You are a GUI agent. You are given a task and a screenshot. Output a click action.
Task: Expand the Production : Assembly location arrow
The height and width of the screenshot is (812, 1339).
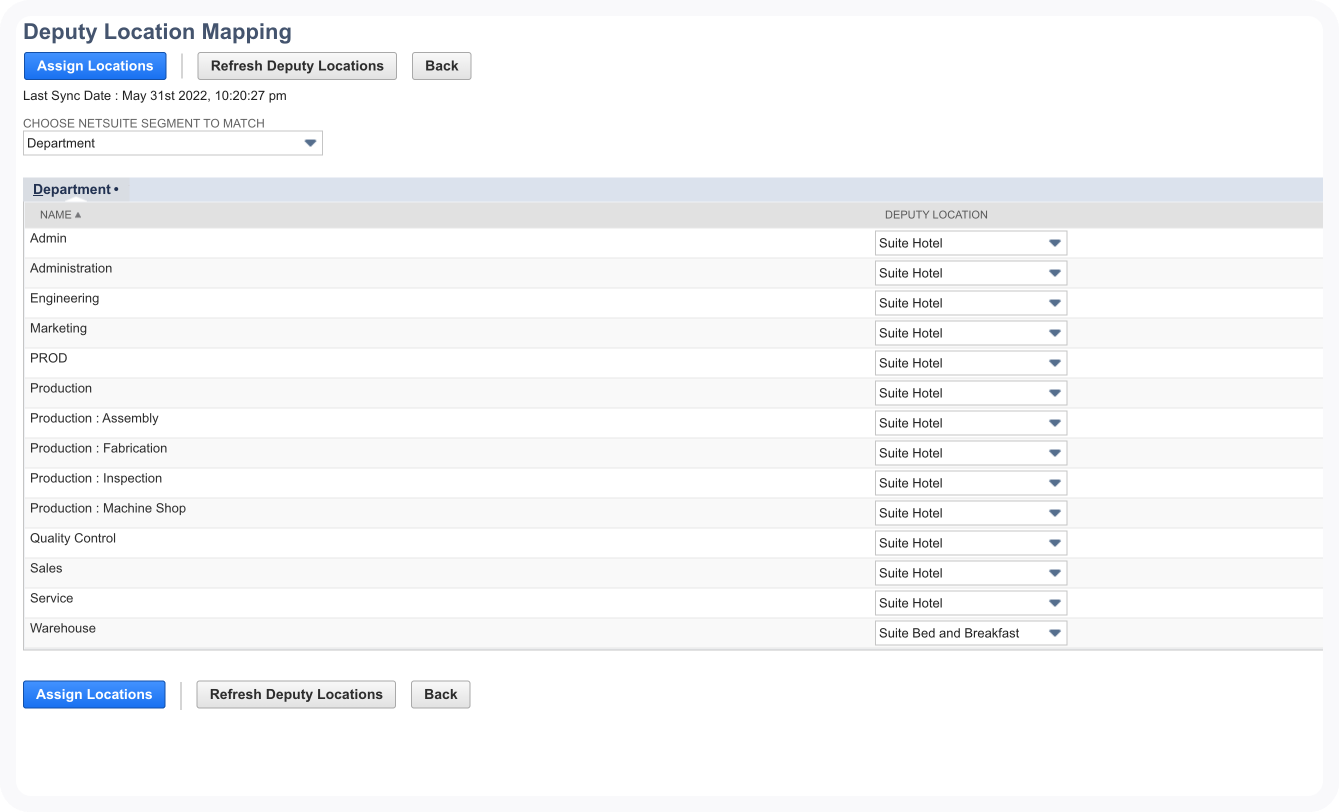(1054, 423)
